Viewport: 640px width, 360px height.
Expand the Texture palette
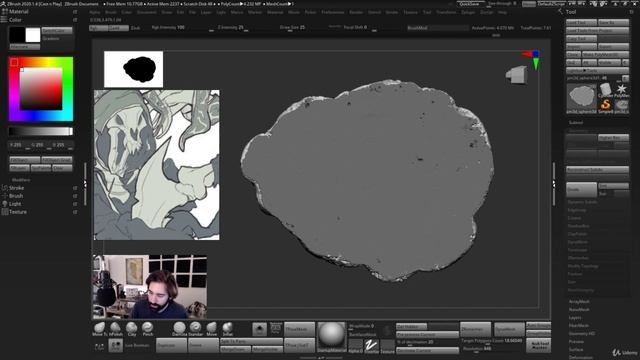[18, 212]
